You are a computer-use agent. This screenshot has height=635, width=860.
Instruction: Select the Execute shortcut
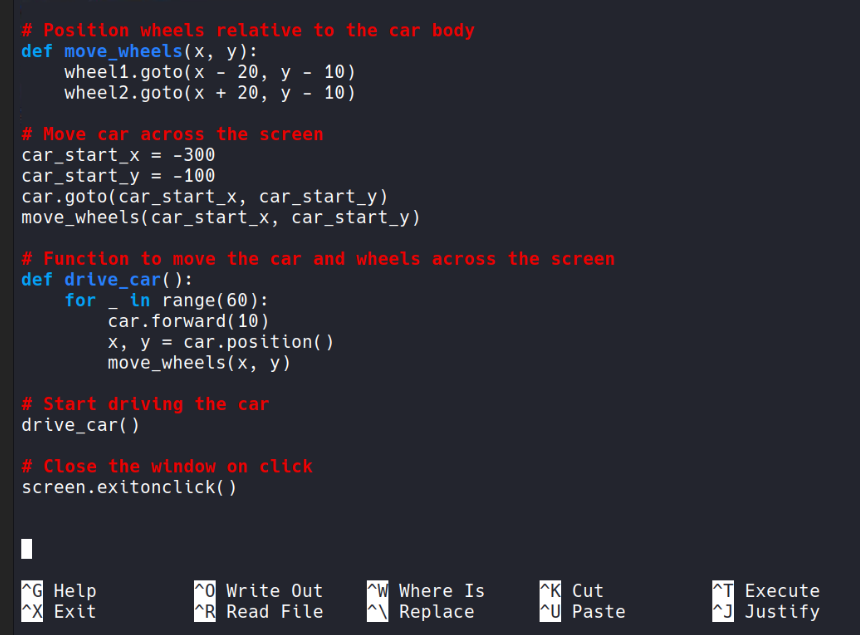[767, 591]
